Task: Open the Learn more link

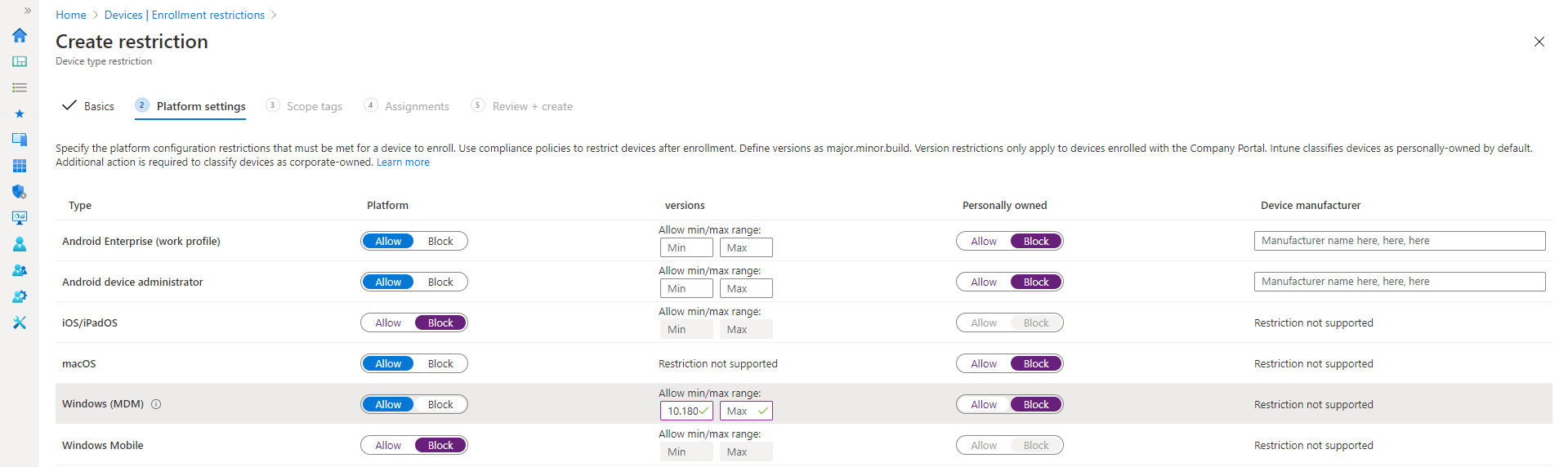Action: 403,162
